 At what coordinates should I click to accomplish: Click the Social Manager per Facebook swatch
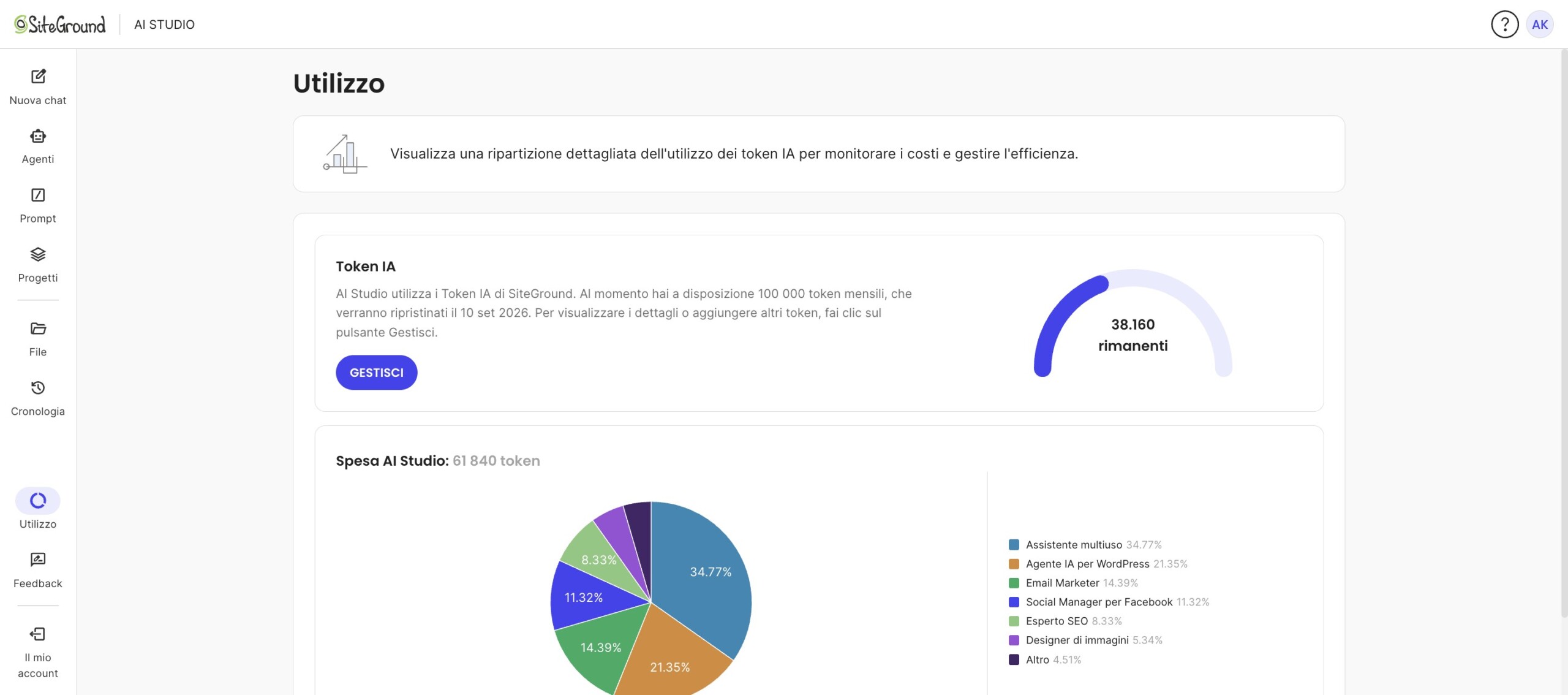click(x=1014, y=602)
